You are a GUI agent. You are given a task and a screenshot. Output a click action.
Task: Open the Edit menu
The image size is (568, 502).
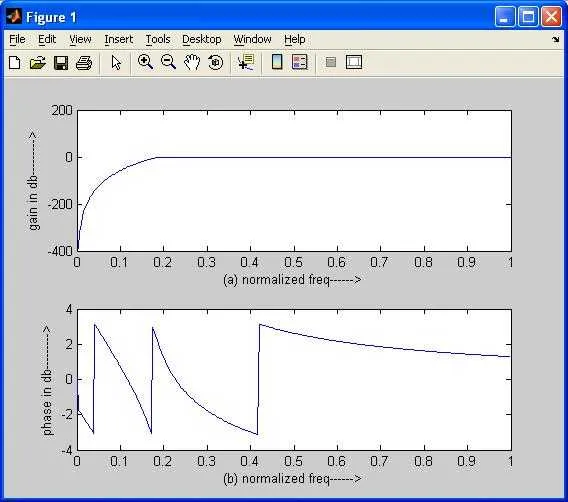click(47, 39)
